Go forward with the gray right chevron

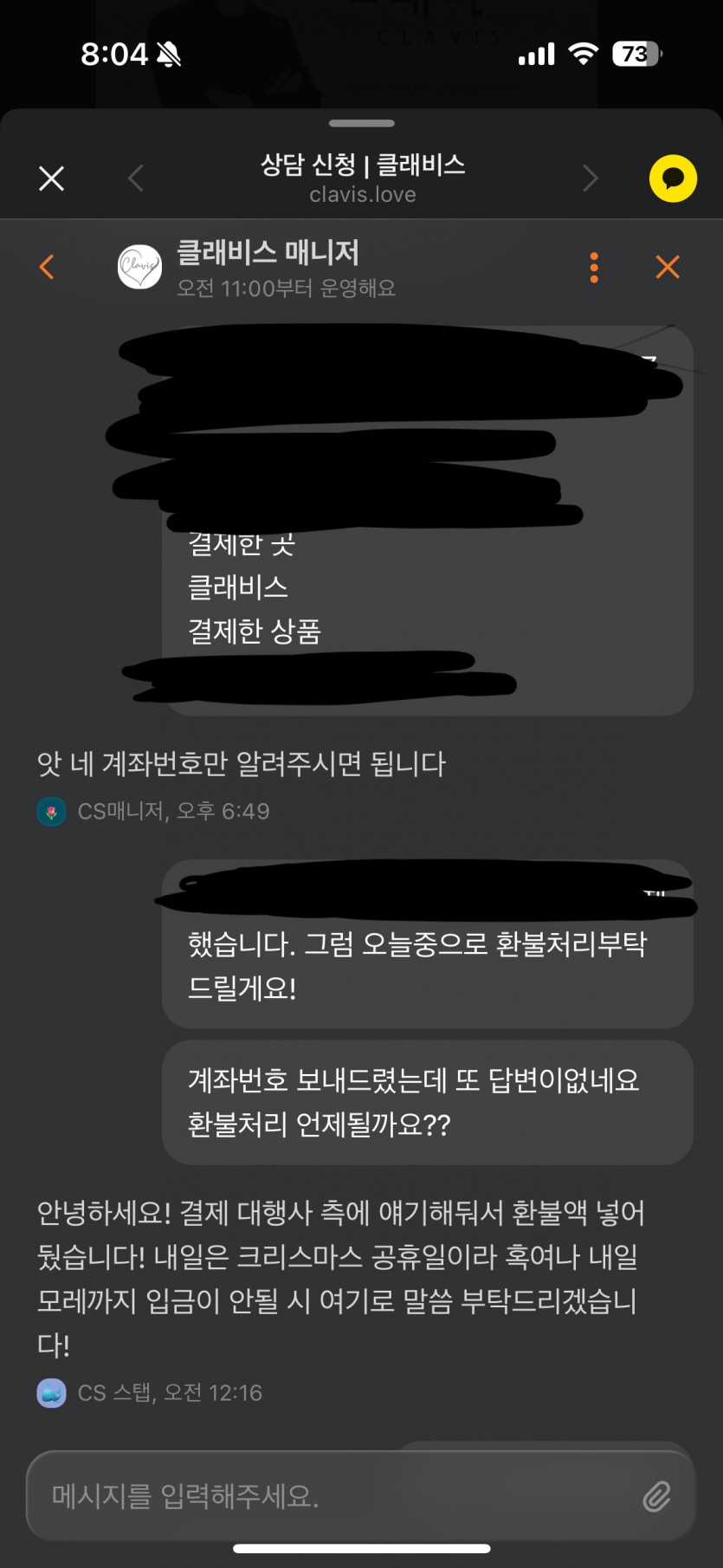pyautogui.click(x=591, y=178)
